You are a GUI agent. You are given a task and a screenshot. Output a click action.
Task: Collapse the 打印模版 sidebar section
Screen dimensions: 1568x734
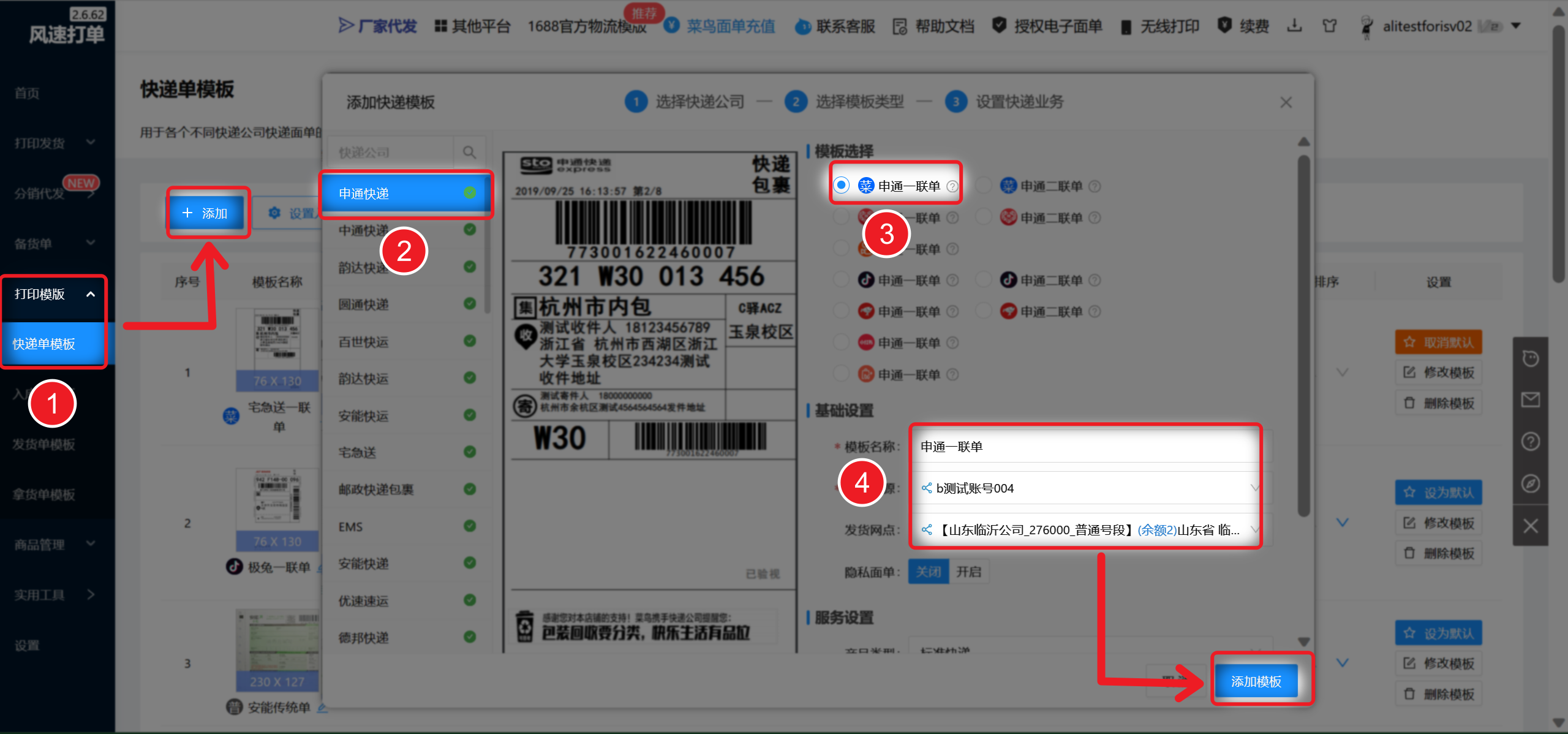click(x=90, y=294)
